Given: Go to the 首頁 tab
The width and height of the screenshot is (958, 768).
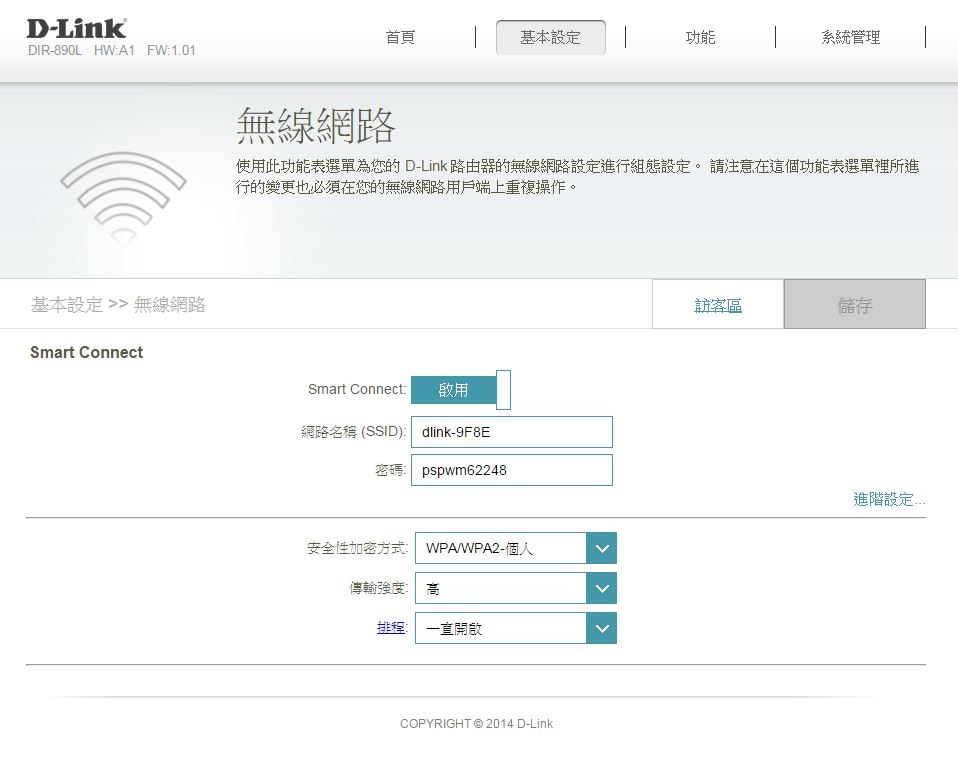Looking at the screenshot, I should coord(400,38).
